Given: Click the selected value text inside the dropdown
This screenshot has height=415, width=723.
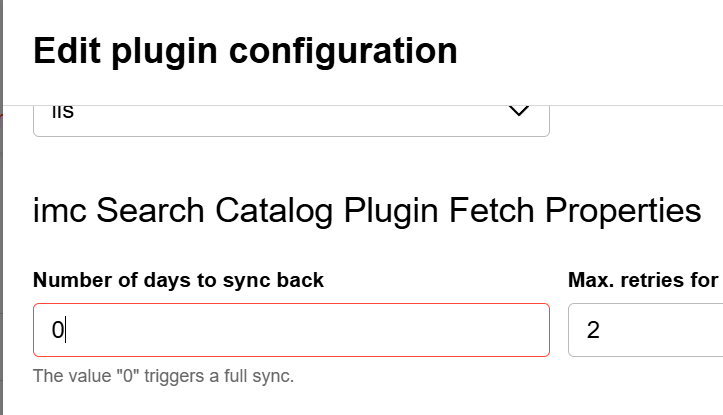Looking at the screenshot, I should pos(63,113).
